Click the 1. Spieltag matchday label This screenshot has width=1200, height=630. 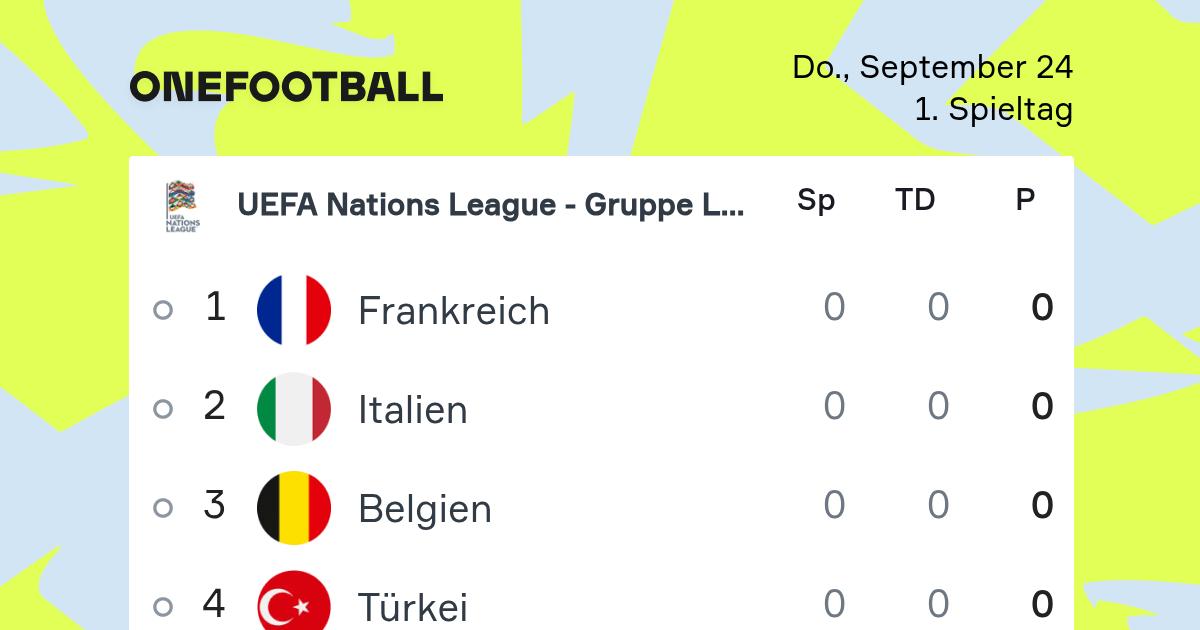coord(994,109)
